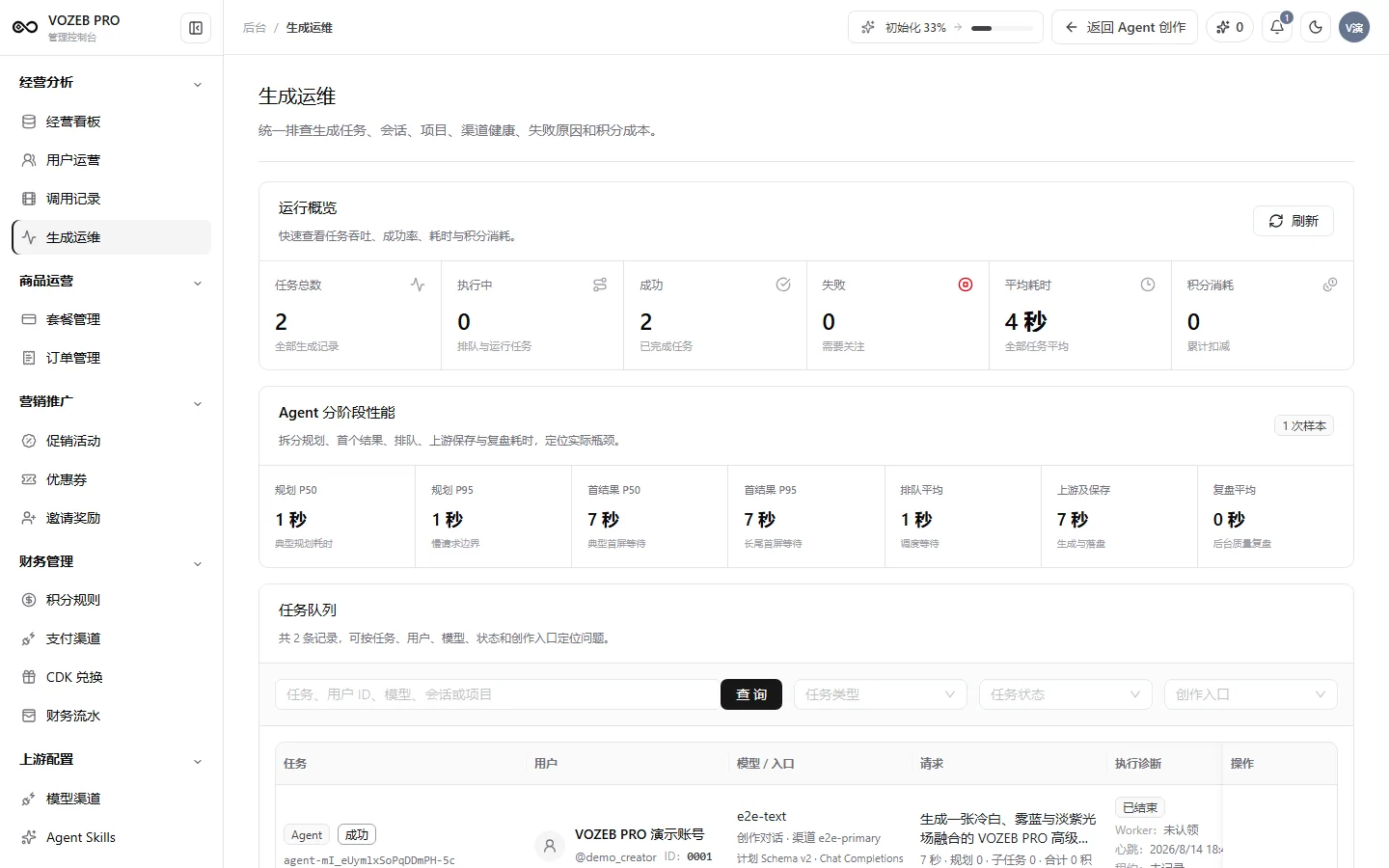Click 积分规则 coin icon
The image size is (1389, 868).
click(29, 600)
